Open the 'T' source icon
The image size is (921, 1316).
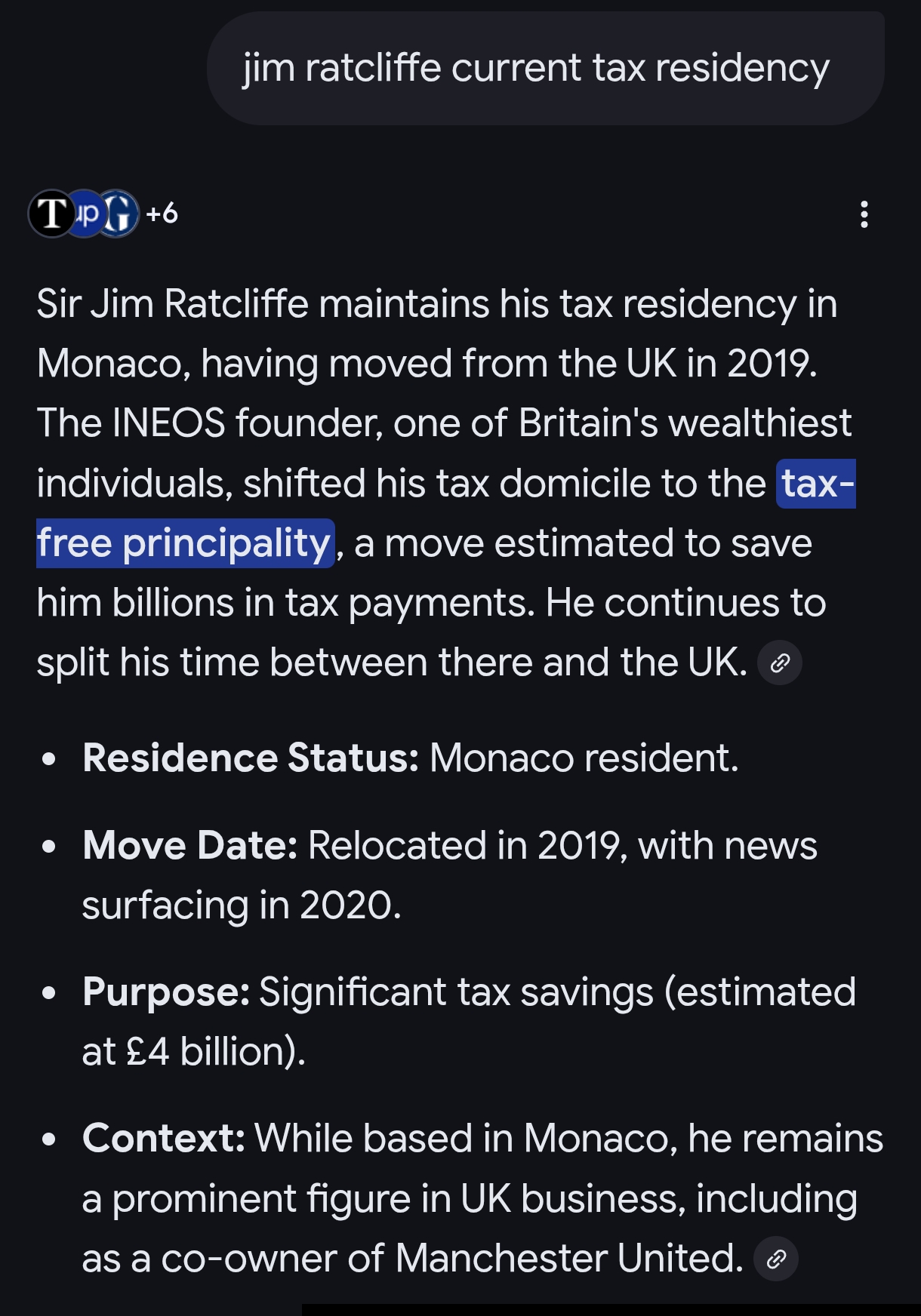(x=51, y=214)
